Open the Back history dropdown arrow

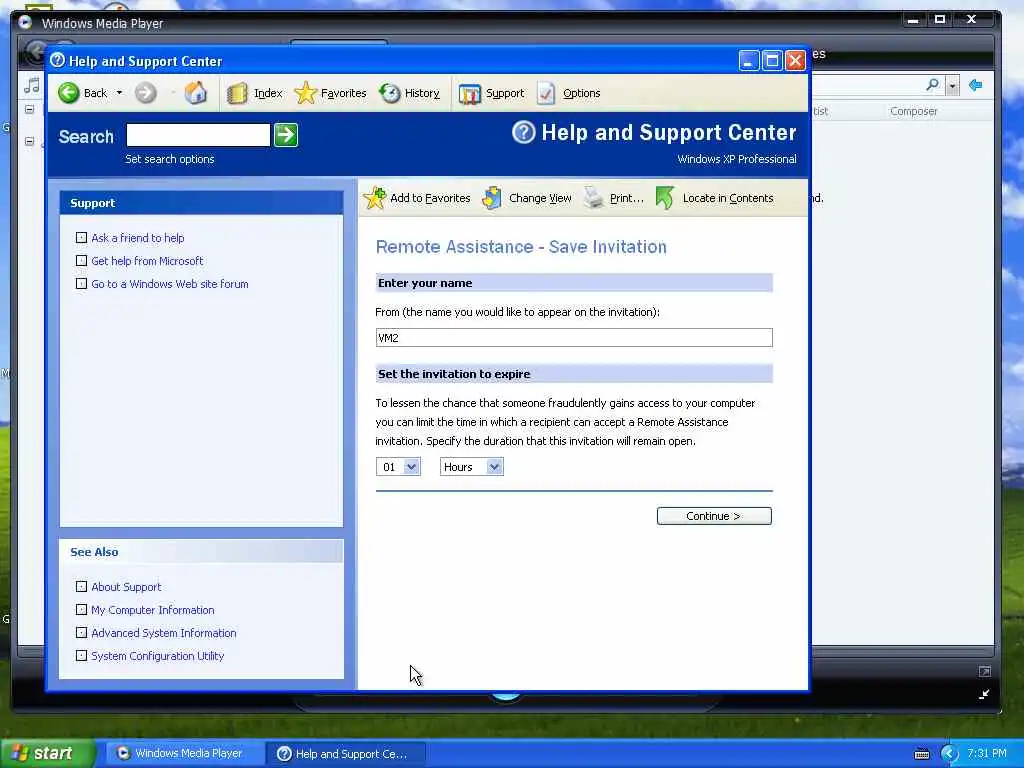tap(120, 93)
